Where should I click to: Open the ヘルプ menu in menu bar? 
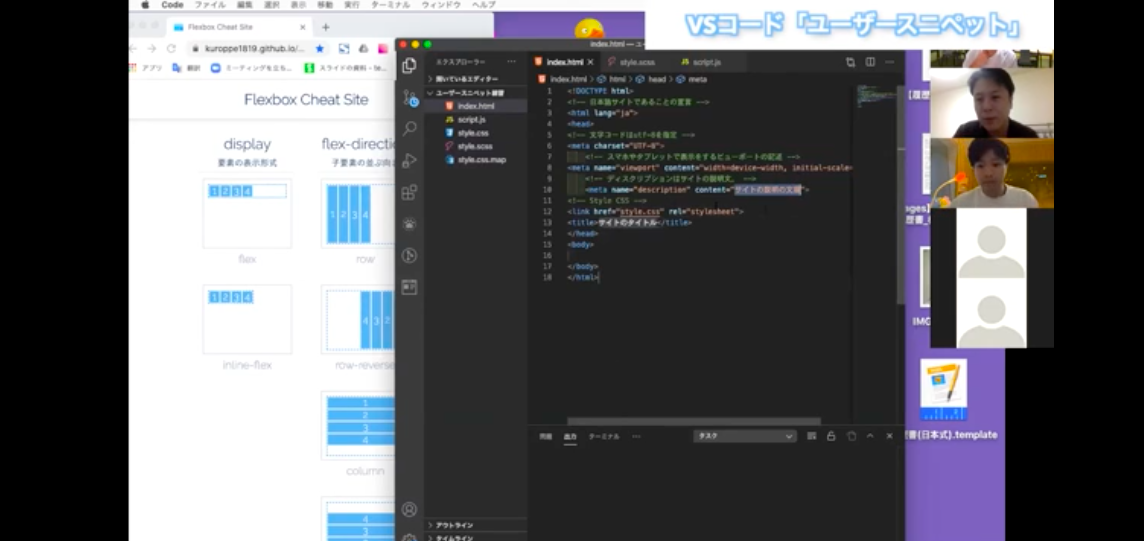click(483, 4)
